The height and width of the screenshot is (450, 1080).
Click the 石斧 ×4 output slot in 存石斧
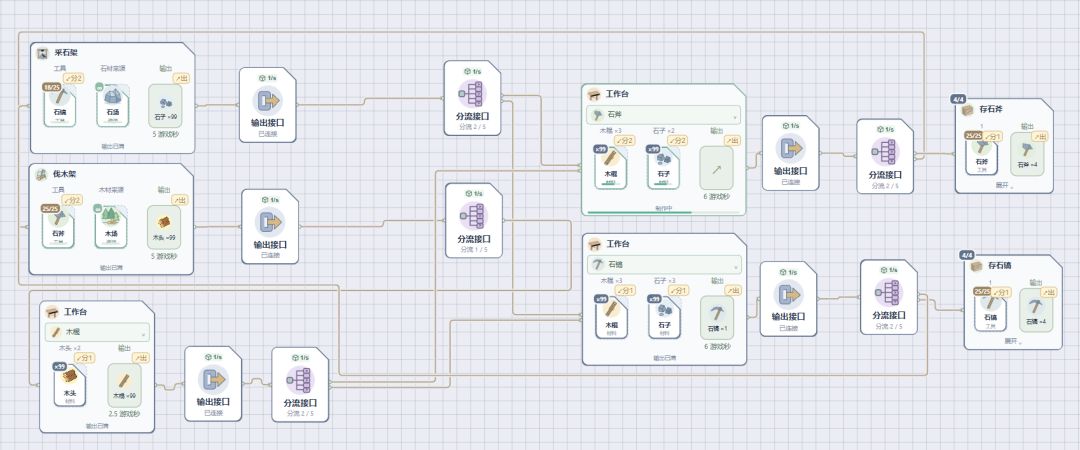point(1027,154)
